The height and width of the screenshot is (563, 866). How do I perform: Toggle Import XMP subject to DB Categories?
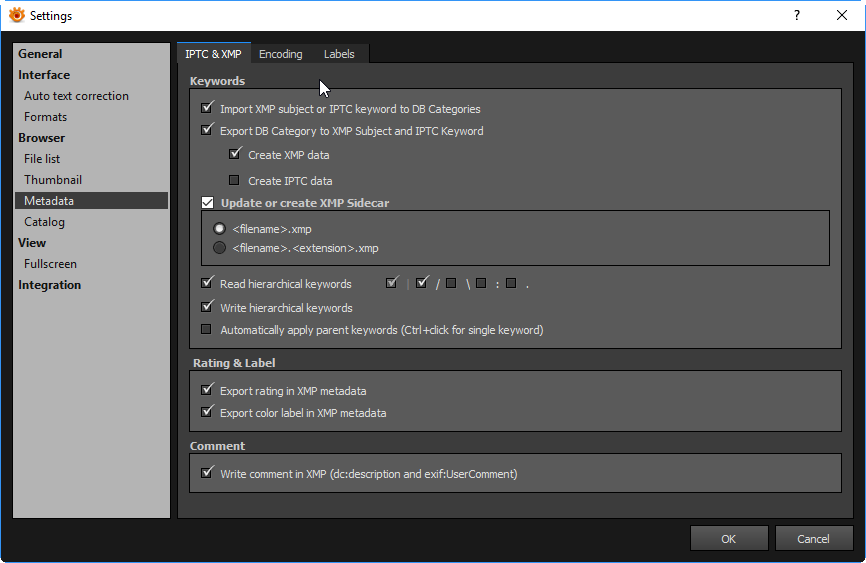click(x=208, y=108)
